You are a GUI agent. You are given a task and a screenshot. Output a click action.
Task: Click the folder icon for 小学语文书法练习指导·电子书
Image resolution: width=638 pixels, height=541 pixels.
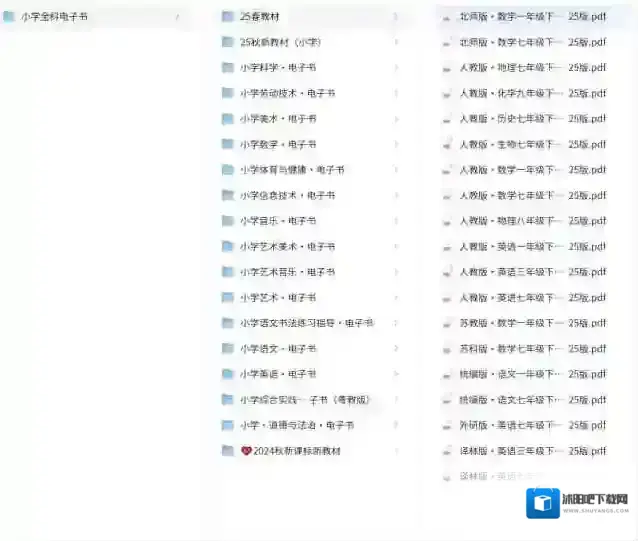point(227,323)
